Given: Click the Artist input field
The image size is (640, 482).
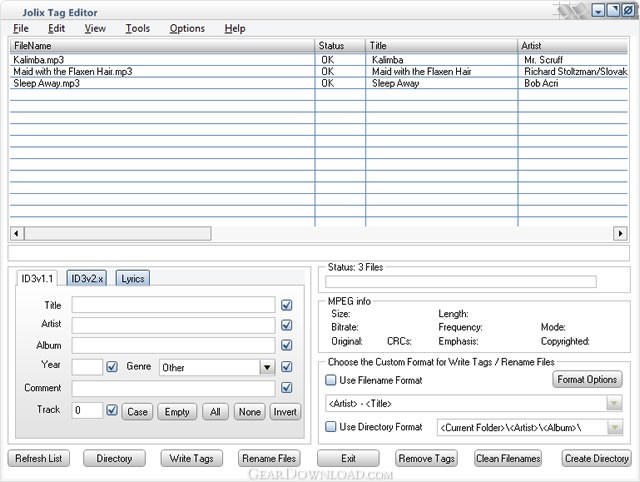Looking at the screenshot, I should click(173, 325).
